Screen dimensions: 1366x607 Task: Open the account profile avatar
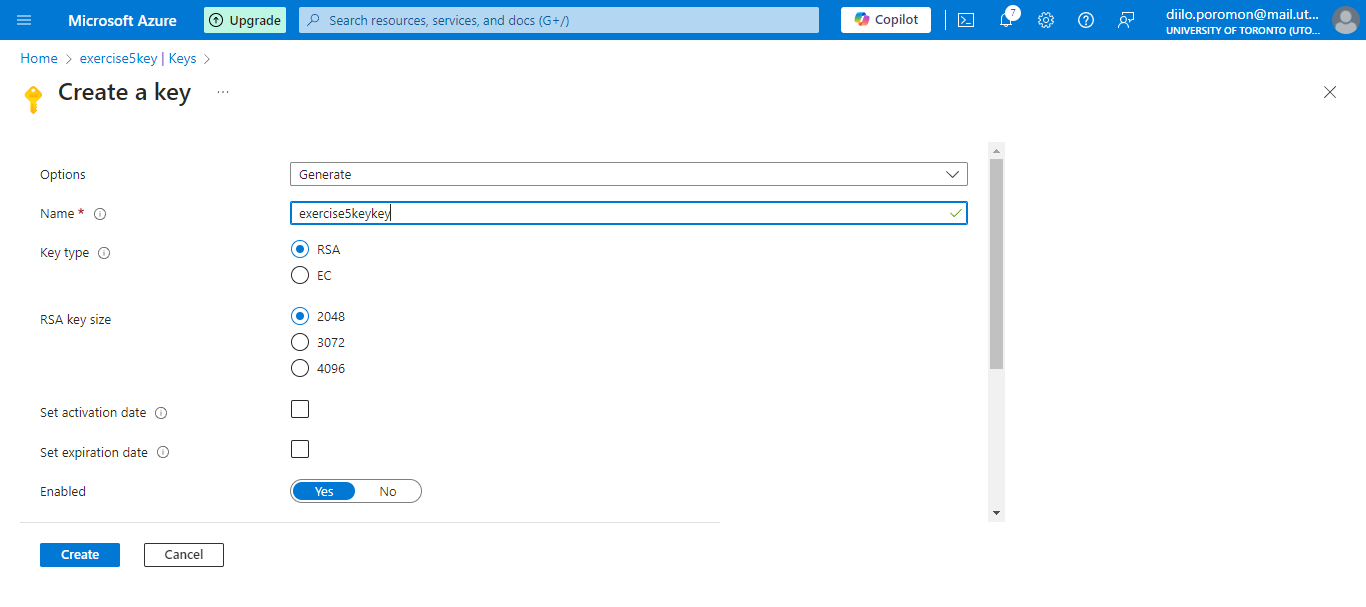pyautogui.click(x=1345, y=20)
